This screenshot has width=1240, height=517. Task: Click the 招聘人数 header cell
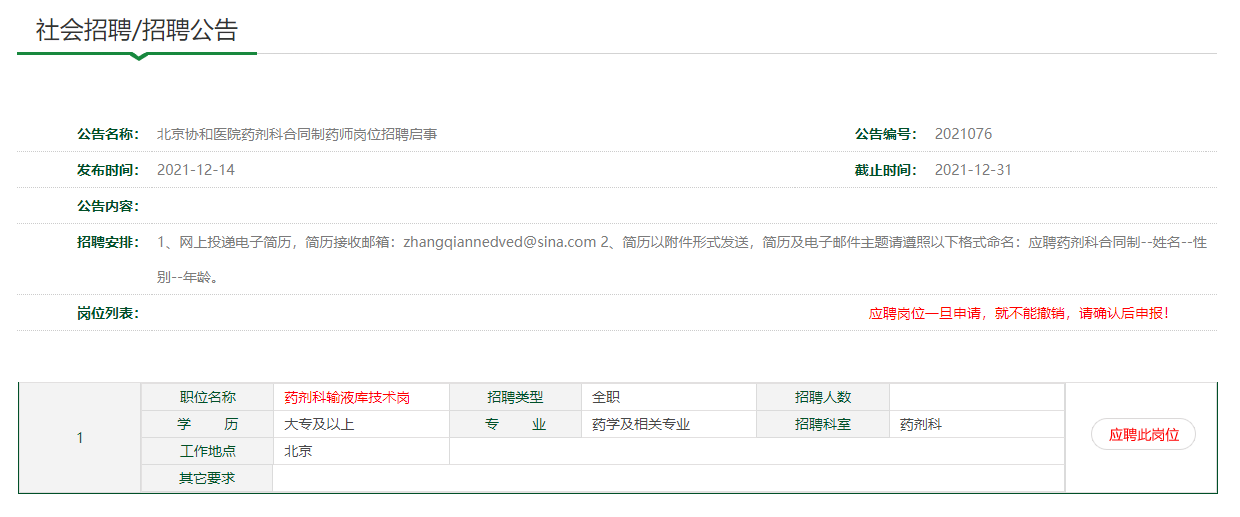tap(823, 397)
